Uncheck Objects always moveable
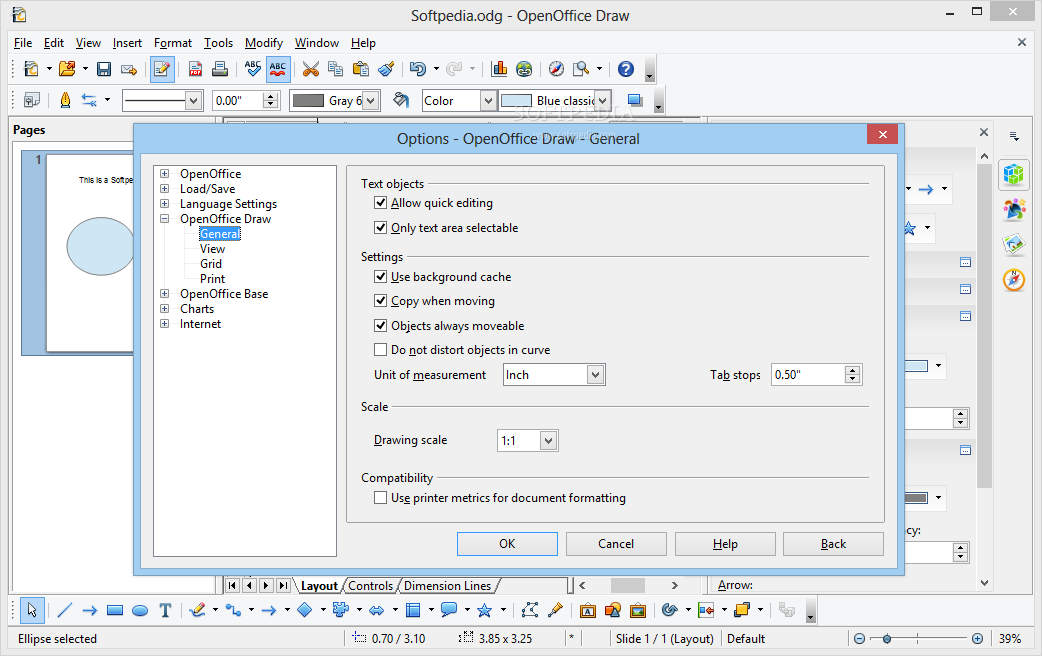Screen dimensions: 1042x656 coord(381,326)
